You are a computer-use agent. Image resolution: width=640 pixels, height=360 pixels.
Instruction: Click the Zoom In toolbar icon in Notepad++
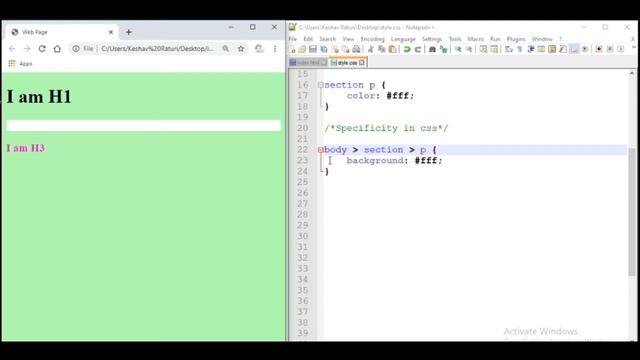458,49
